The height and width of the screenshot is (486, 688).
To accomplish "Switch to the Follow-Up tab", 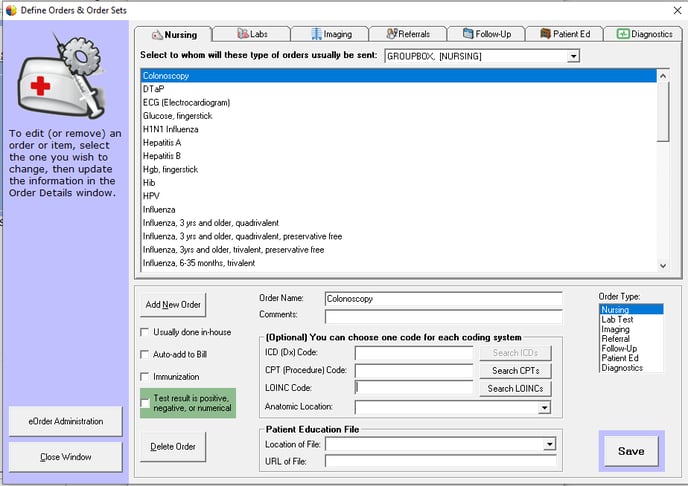I will click(486, 34).
